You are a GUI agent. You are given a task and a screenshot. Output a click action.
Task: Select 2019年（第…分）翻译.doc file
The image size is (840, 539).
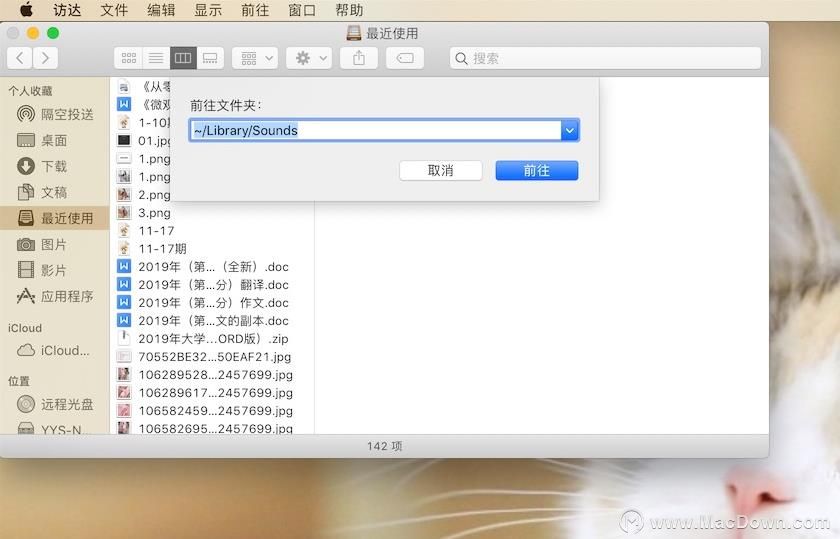tap(212, 285)
